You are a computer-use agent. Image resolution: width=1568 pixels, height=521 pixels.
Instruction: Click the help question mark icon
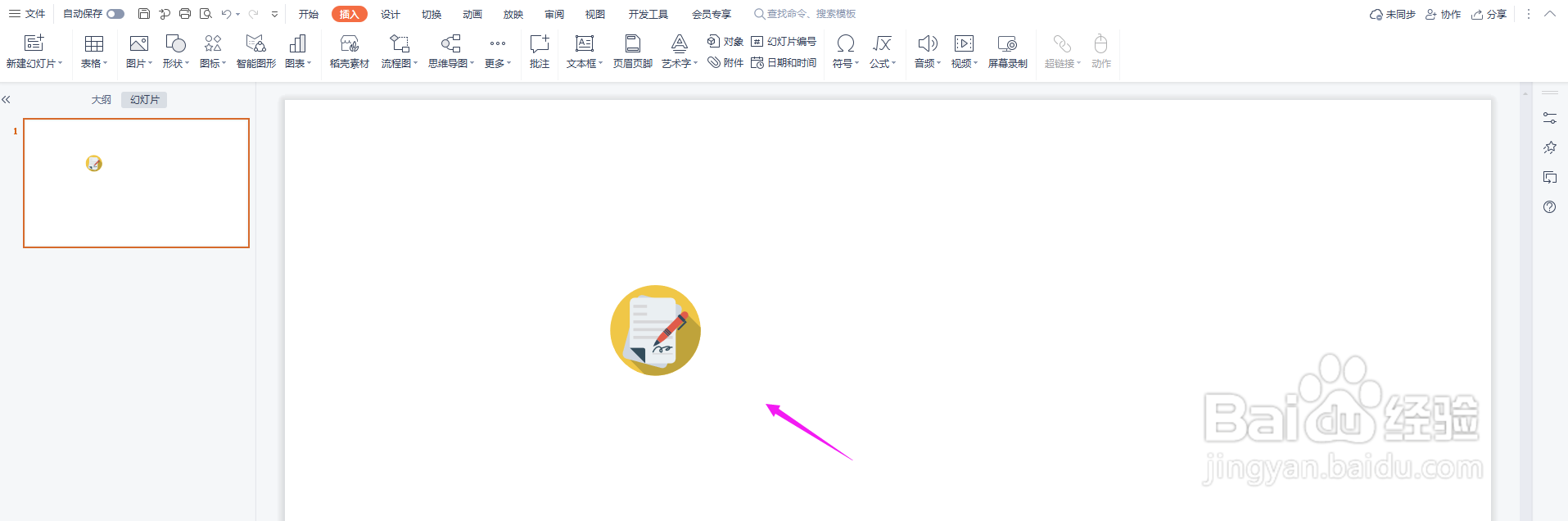click(x=1550, y=207)
